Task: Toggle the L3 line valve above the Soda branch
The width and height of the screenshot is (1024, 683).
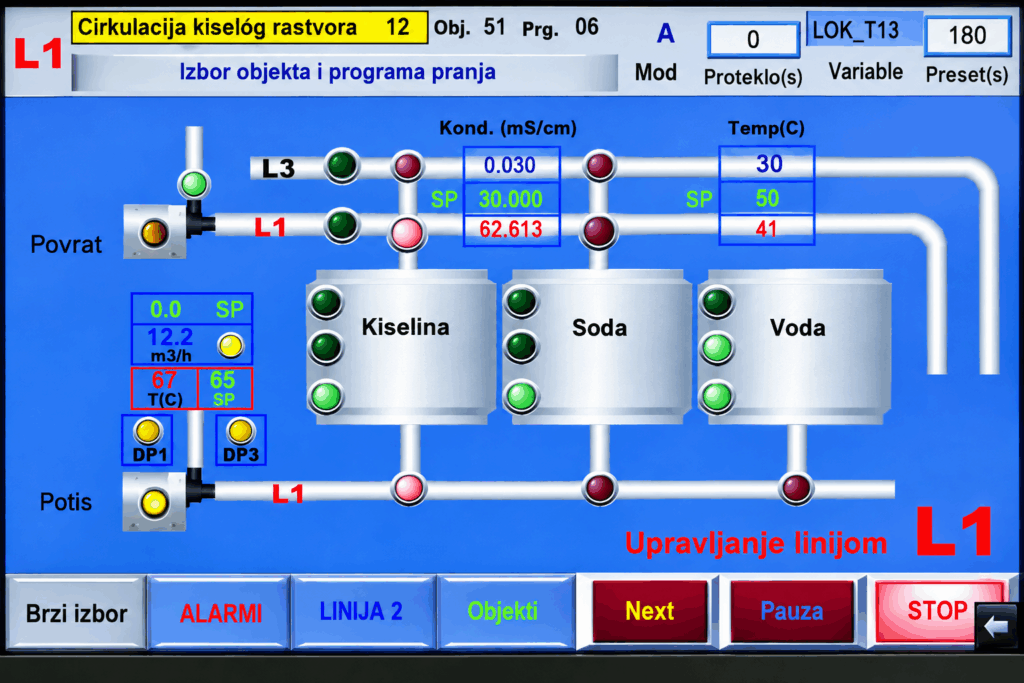Action: tap(599, 166)
